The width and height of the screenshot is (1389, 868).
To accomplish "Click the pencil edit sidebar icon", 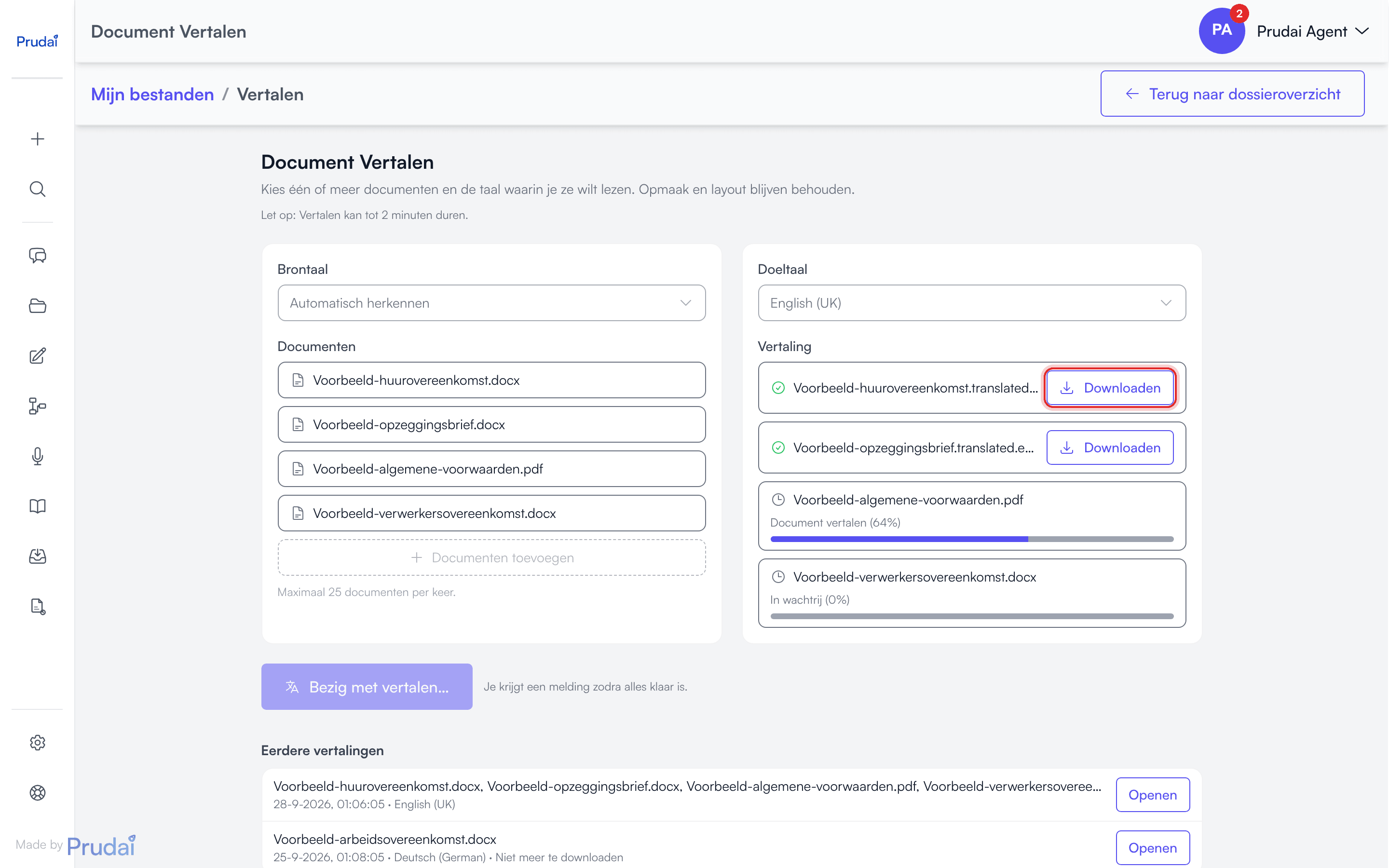I will tap(37, 356).
